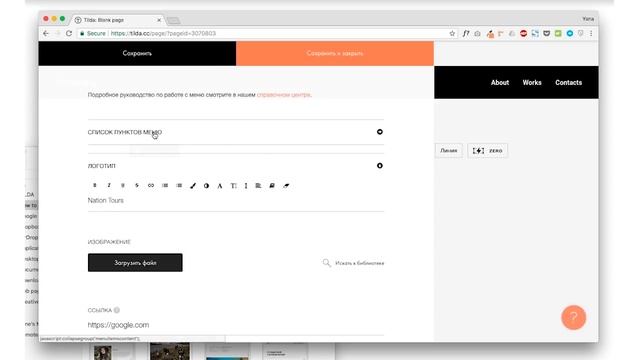Expand the СПИСОК ПУНКТОВ МЕНЮ section

click(236, 132)
